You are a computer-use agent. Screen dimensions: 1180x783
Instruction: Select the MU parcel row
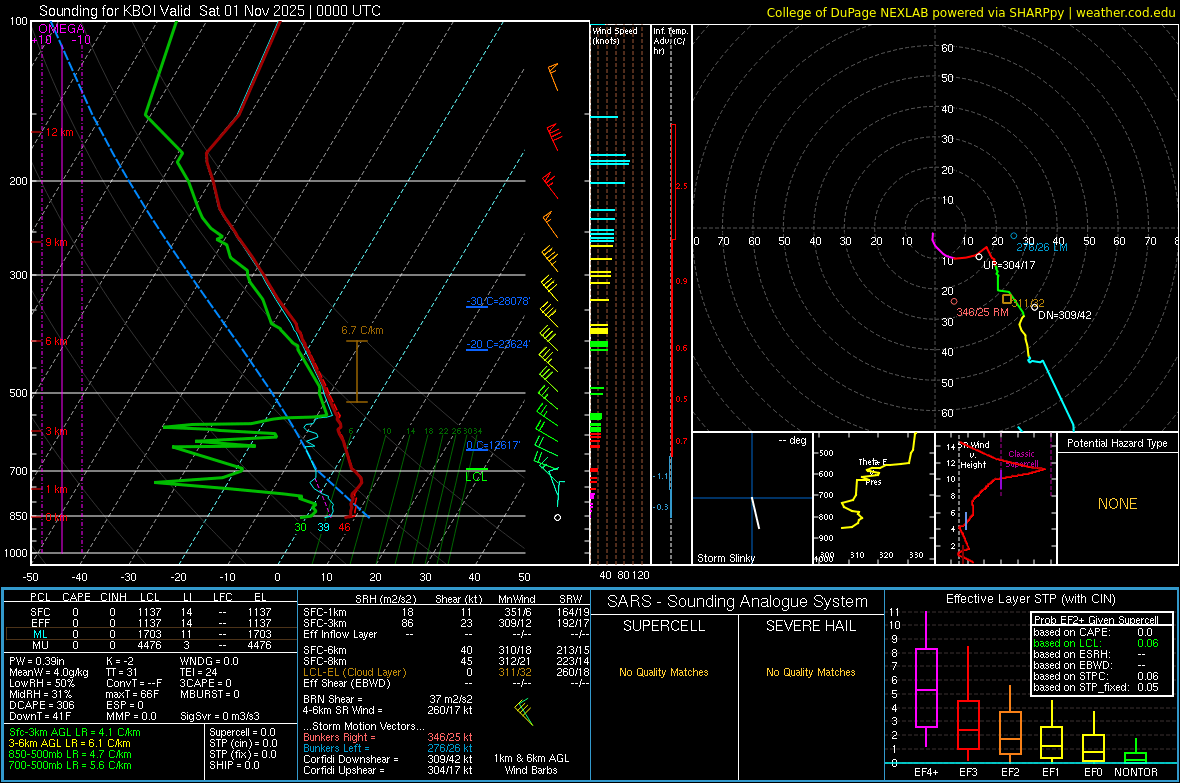pyautogui.click(x=151, y=644)
